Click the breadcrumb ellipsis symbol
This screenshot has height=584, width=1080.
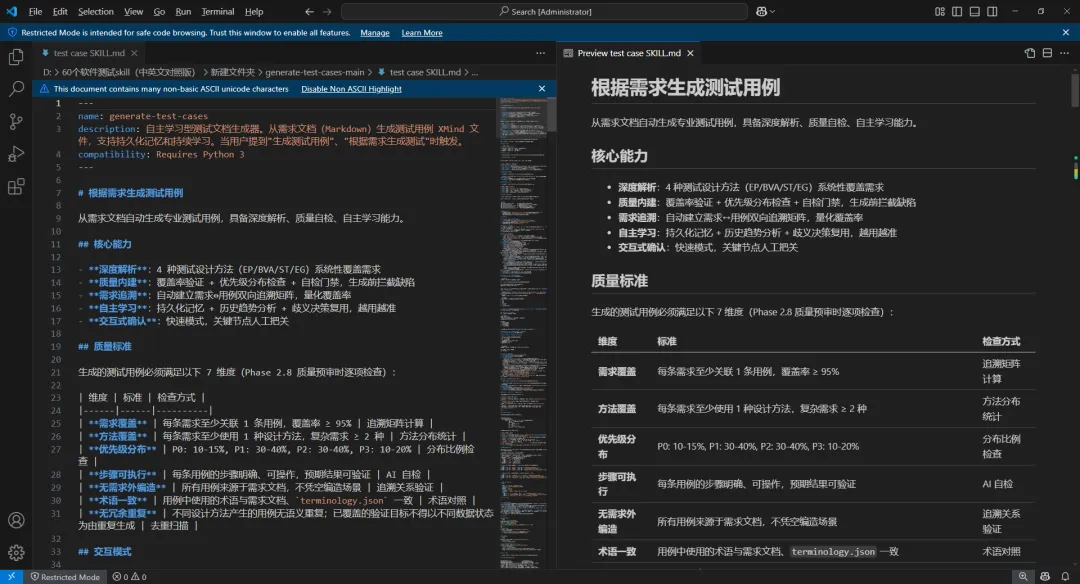(475, 72)
